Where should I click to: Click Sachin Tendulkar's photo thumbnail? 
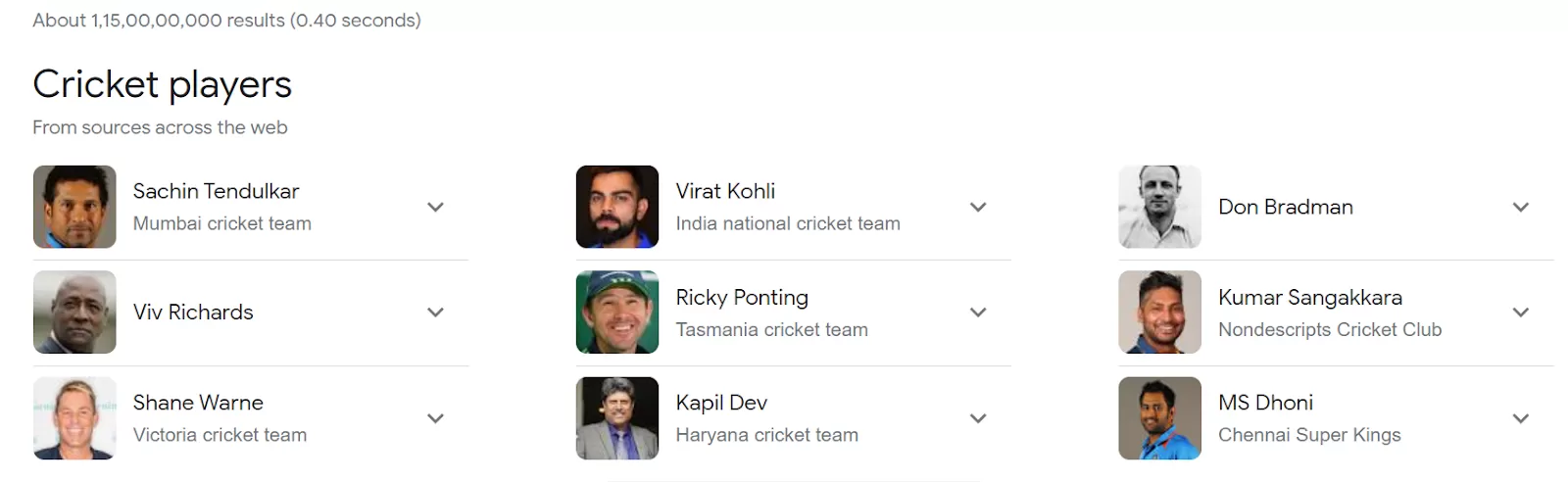(74, 207)
